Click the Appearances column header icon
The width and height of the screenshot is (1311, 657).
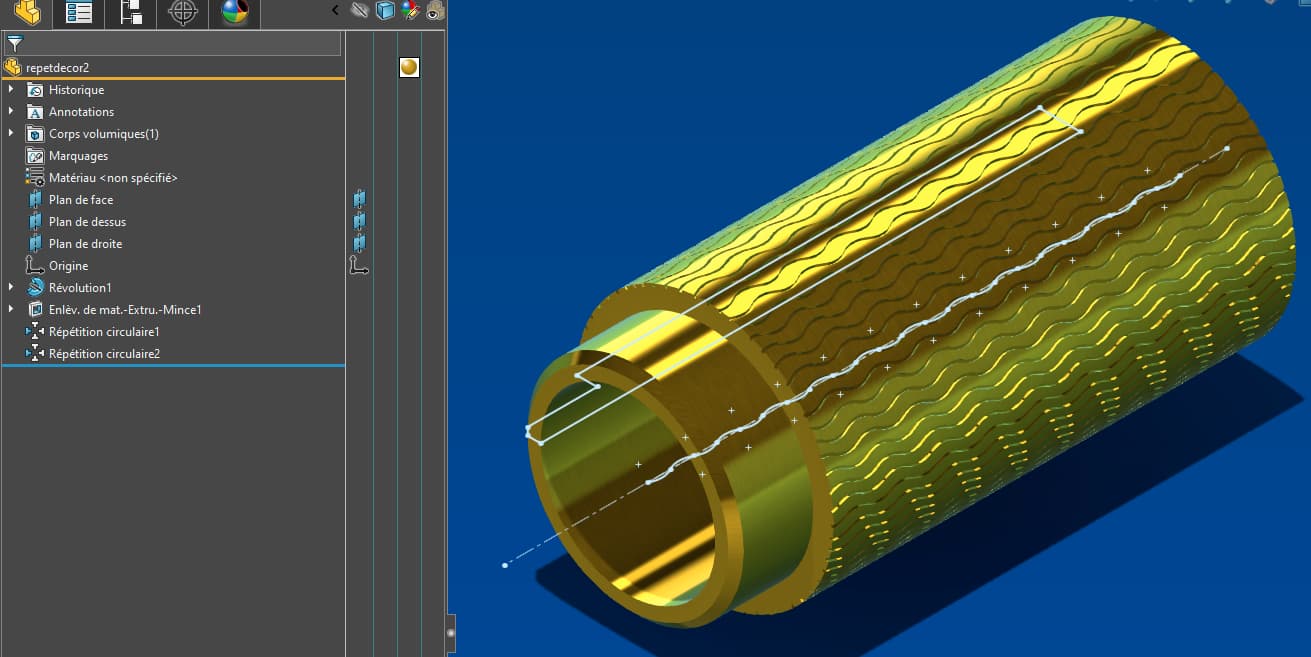[x=410, y=11]
